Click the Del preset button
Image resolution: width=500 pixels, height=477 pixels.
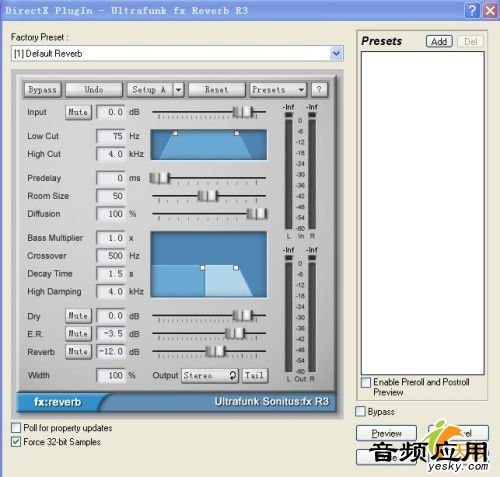pos(470,42)
